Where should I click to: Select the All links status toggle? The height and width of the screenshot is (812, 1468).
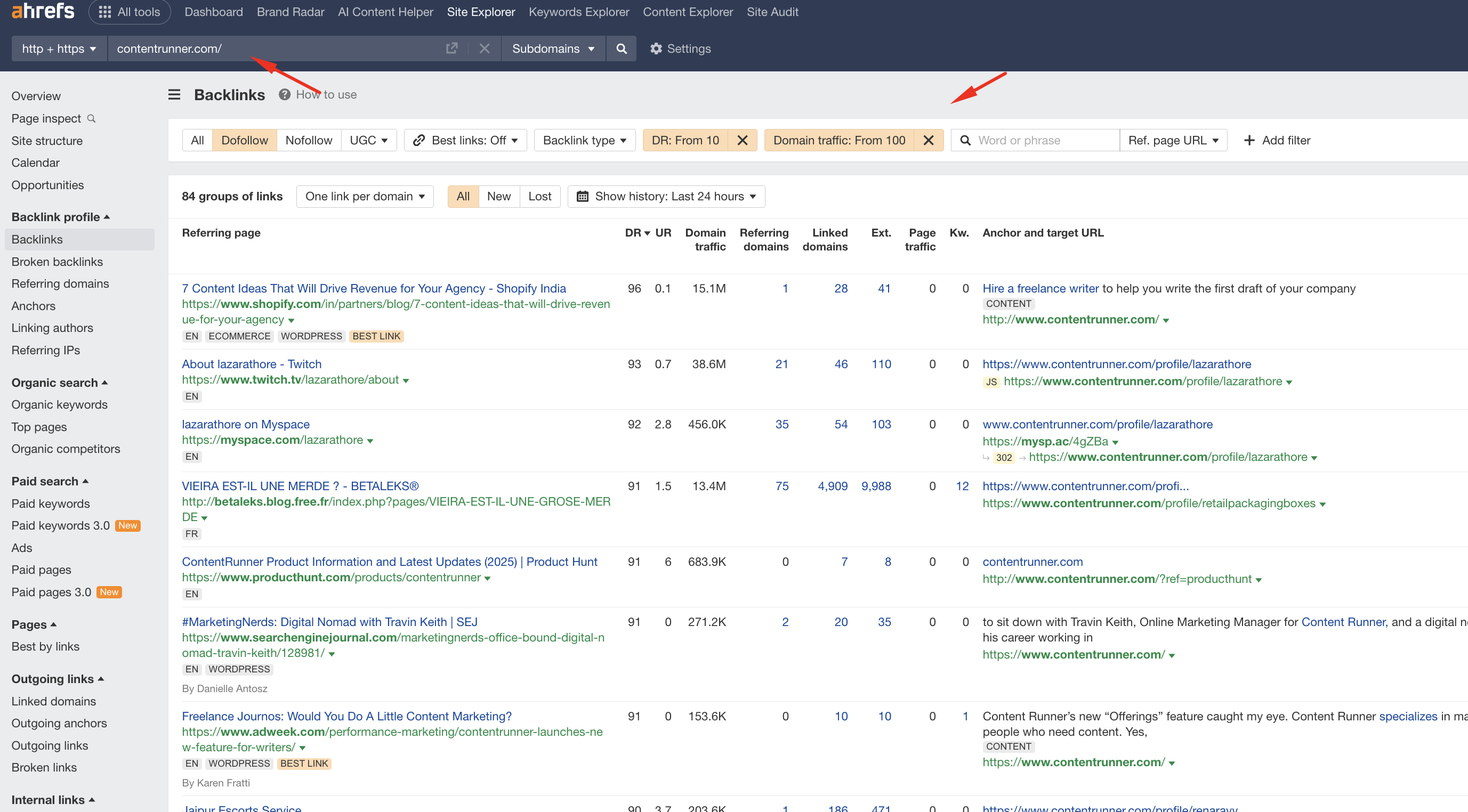pyautogui.click(x=463, y=197)
